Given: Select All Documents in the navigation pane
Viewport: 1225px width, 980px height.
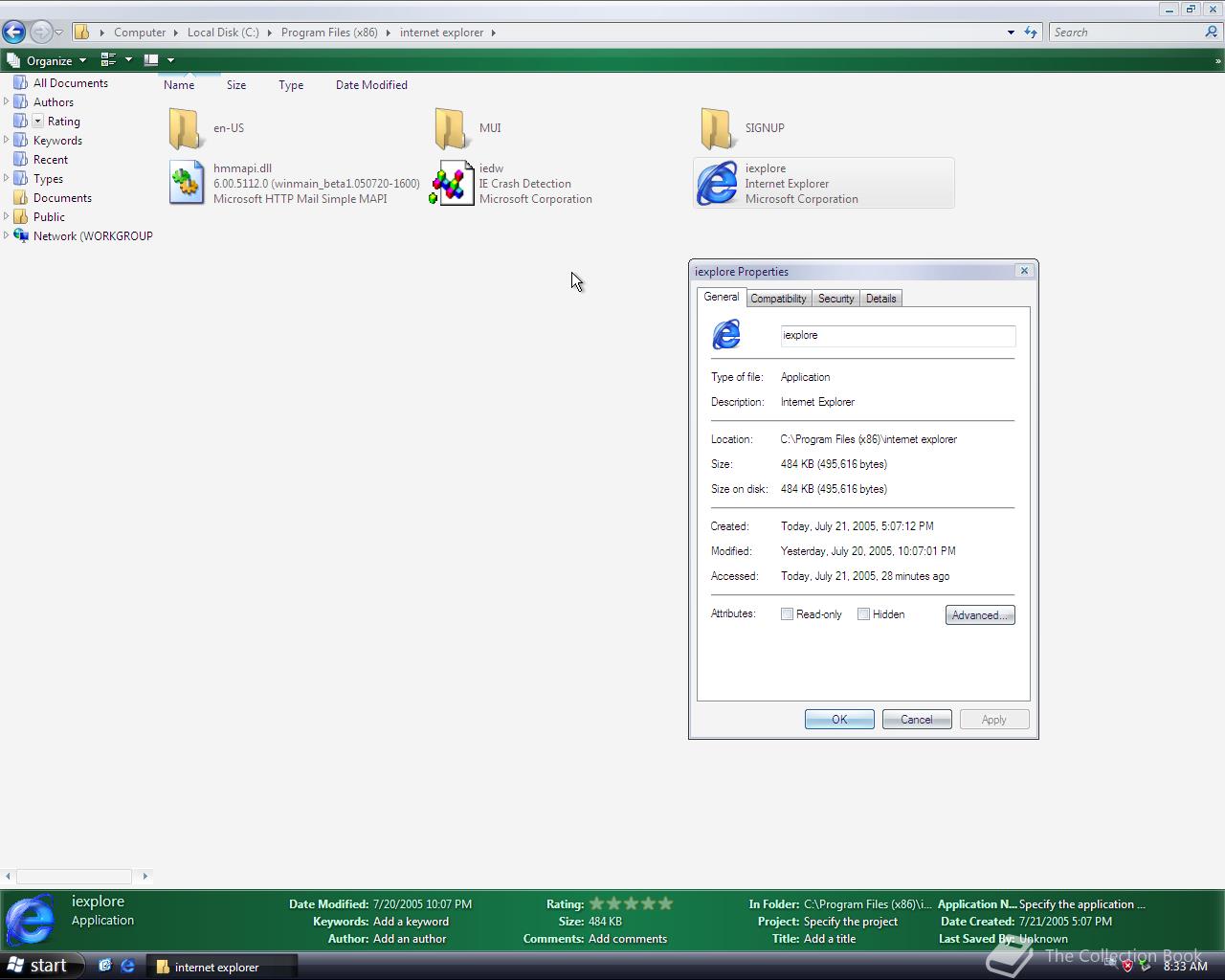Looking at the screenshot, I should pyautogui.click(x=70, y=83).
